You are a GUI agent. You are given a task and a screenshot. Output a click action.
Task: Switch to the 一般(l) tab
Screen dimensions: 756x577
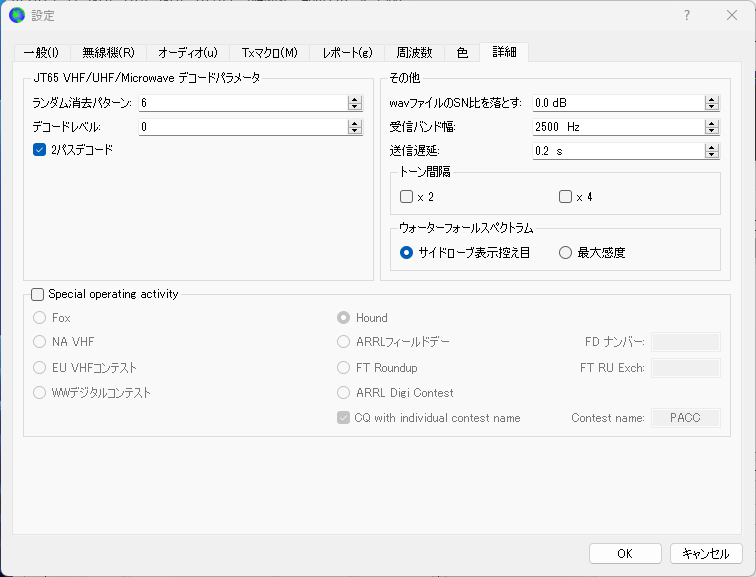pos(41,52)
